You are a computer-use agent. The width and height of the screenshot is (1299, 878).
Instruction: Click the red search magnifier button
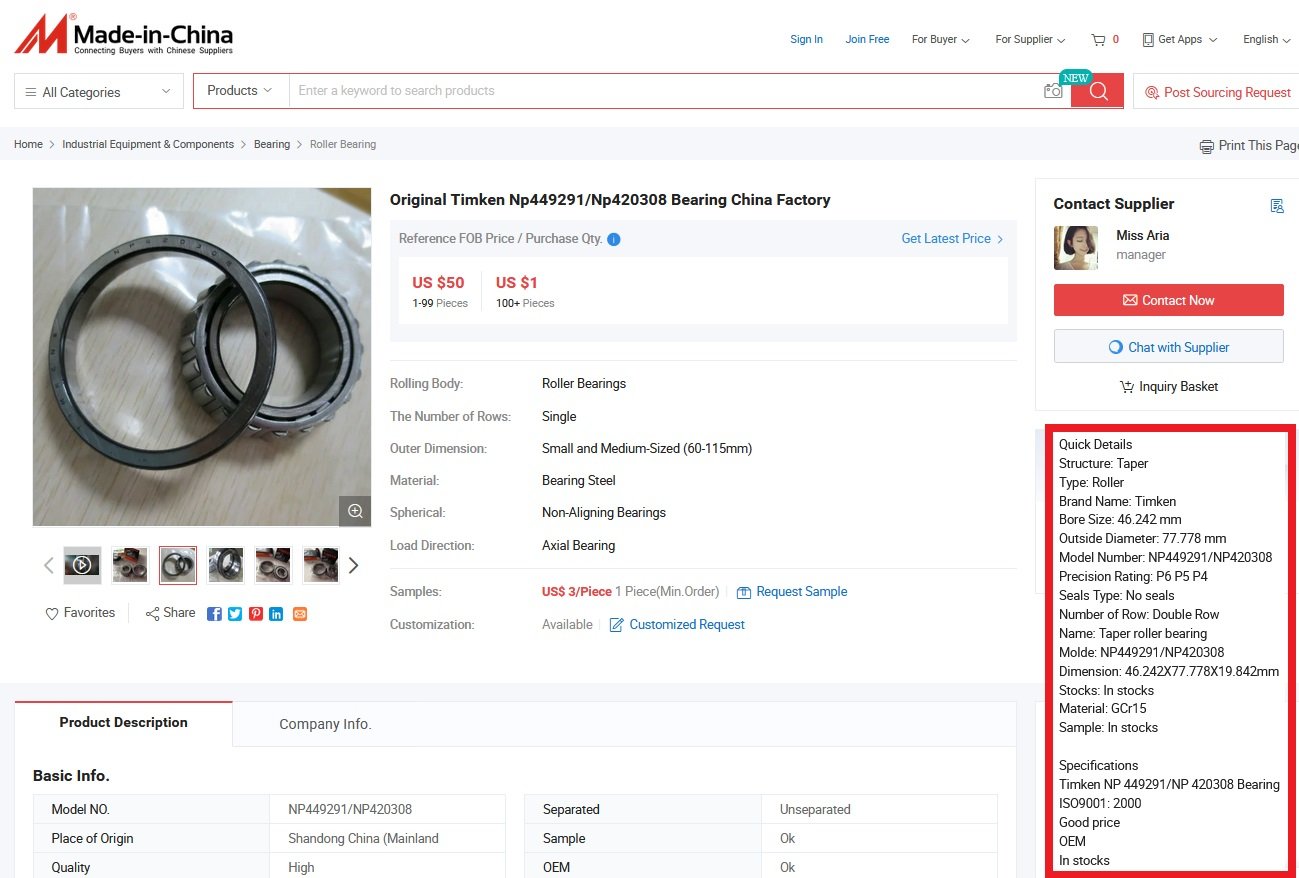pyautogui.click(x=1098, y=91)
